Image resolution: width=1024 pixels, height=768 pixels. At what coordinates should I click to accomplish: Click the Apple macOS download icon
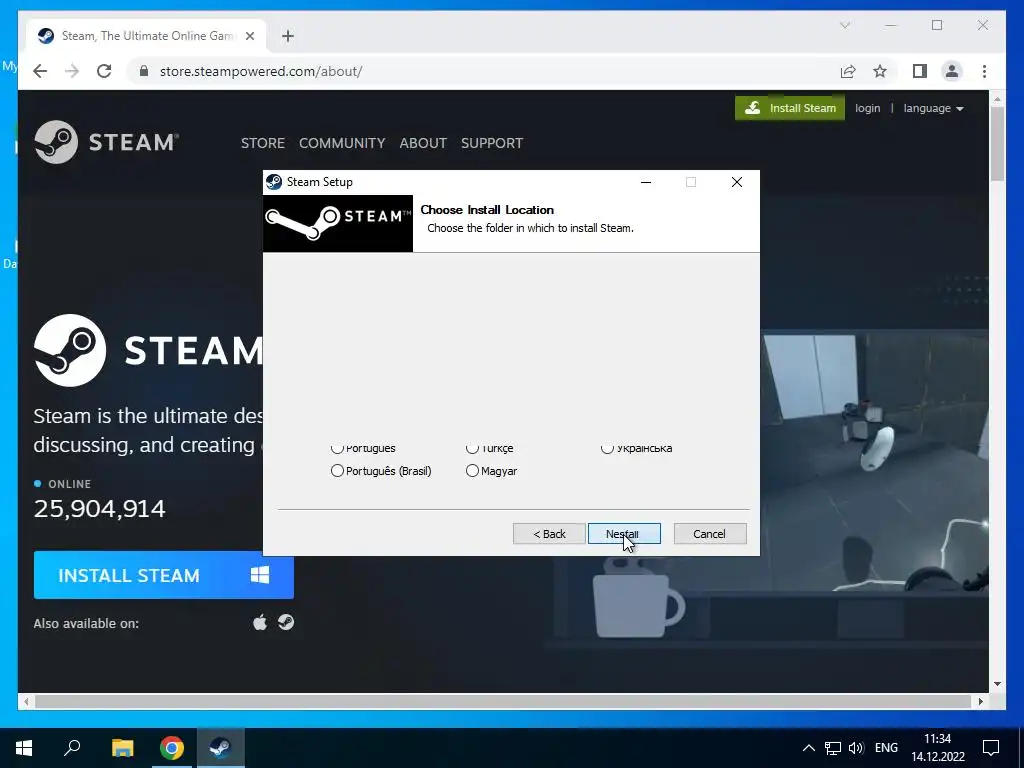[260, 622]
